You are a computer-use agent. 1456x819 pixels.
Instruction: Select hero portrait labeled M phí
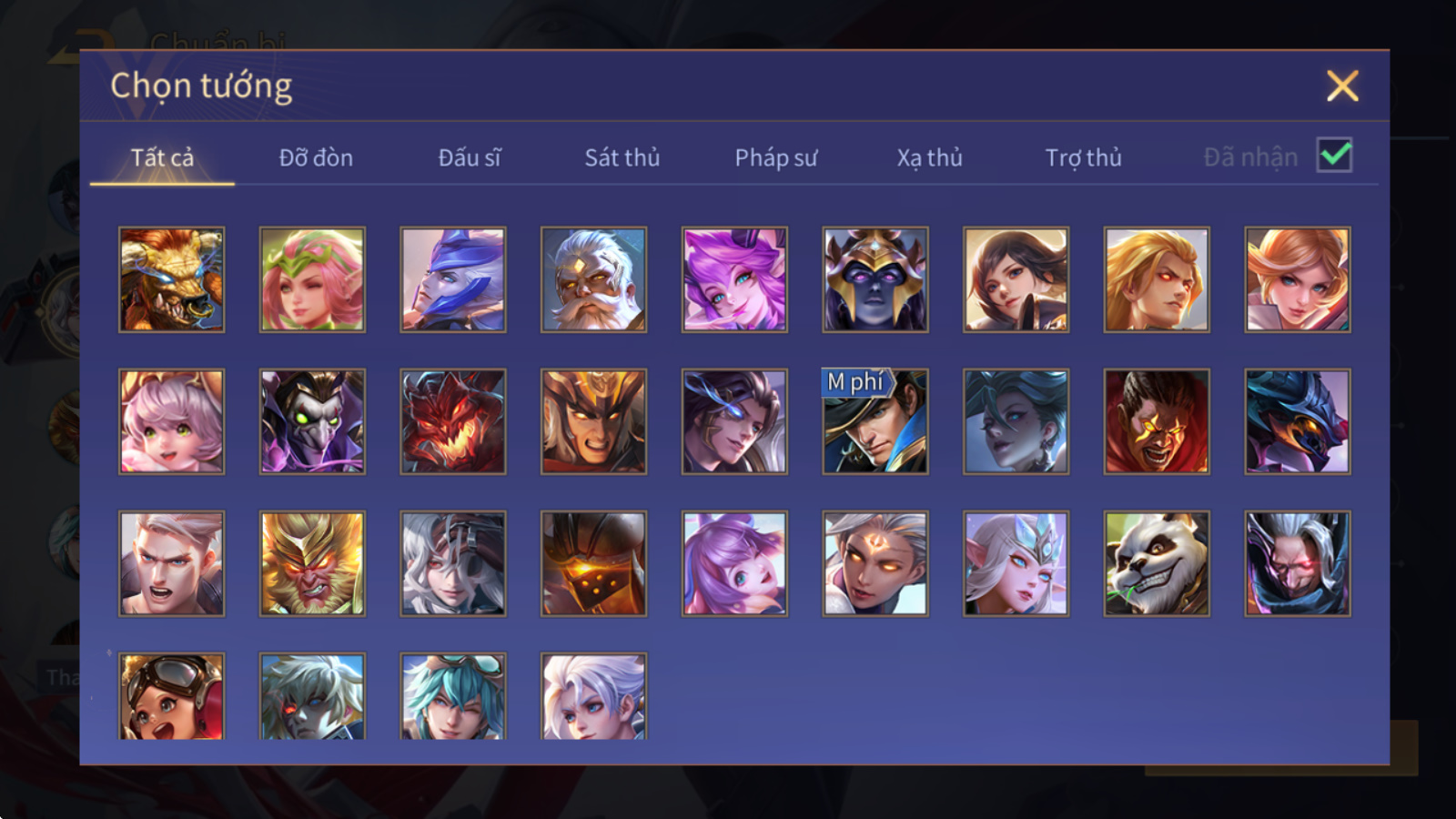click(875, 421)
